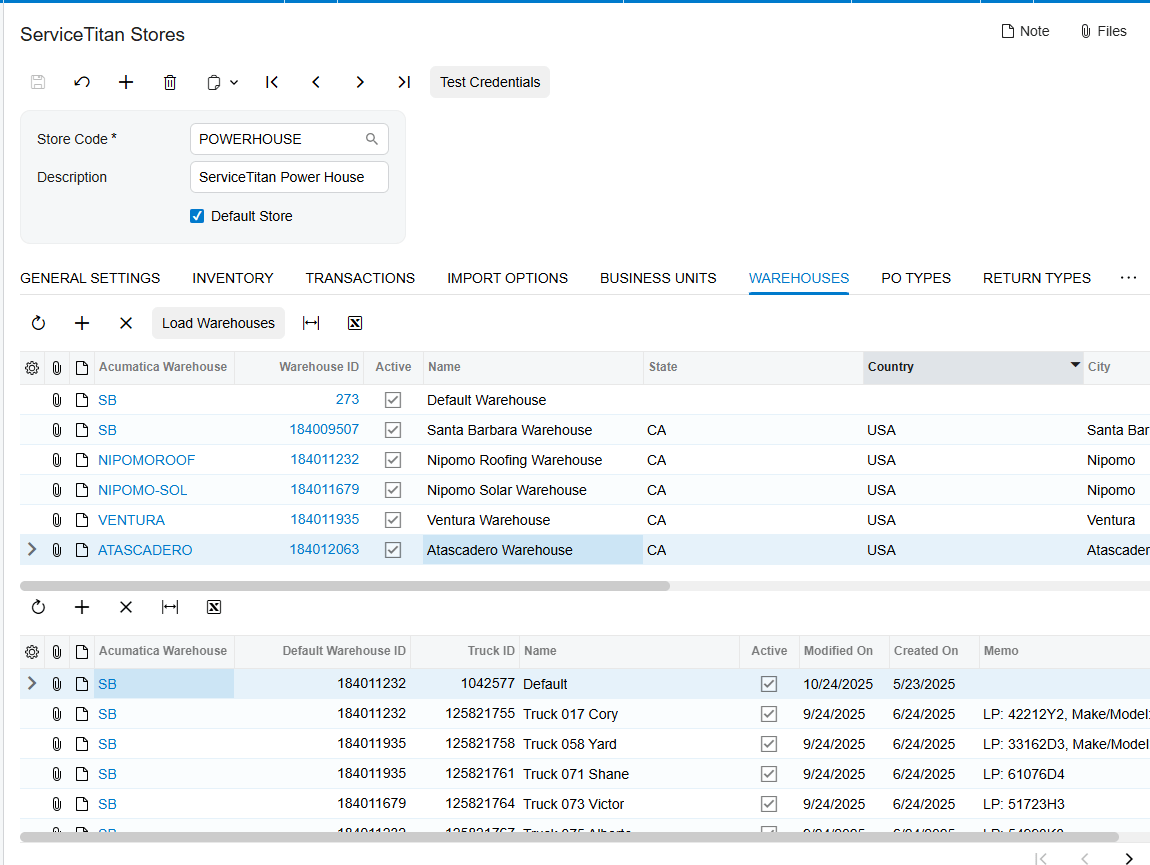Open the NIPOMOROOF warehouse link
1150x865 pixels.
147,460
